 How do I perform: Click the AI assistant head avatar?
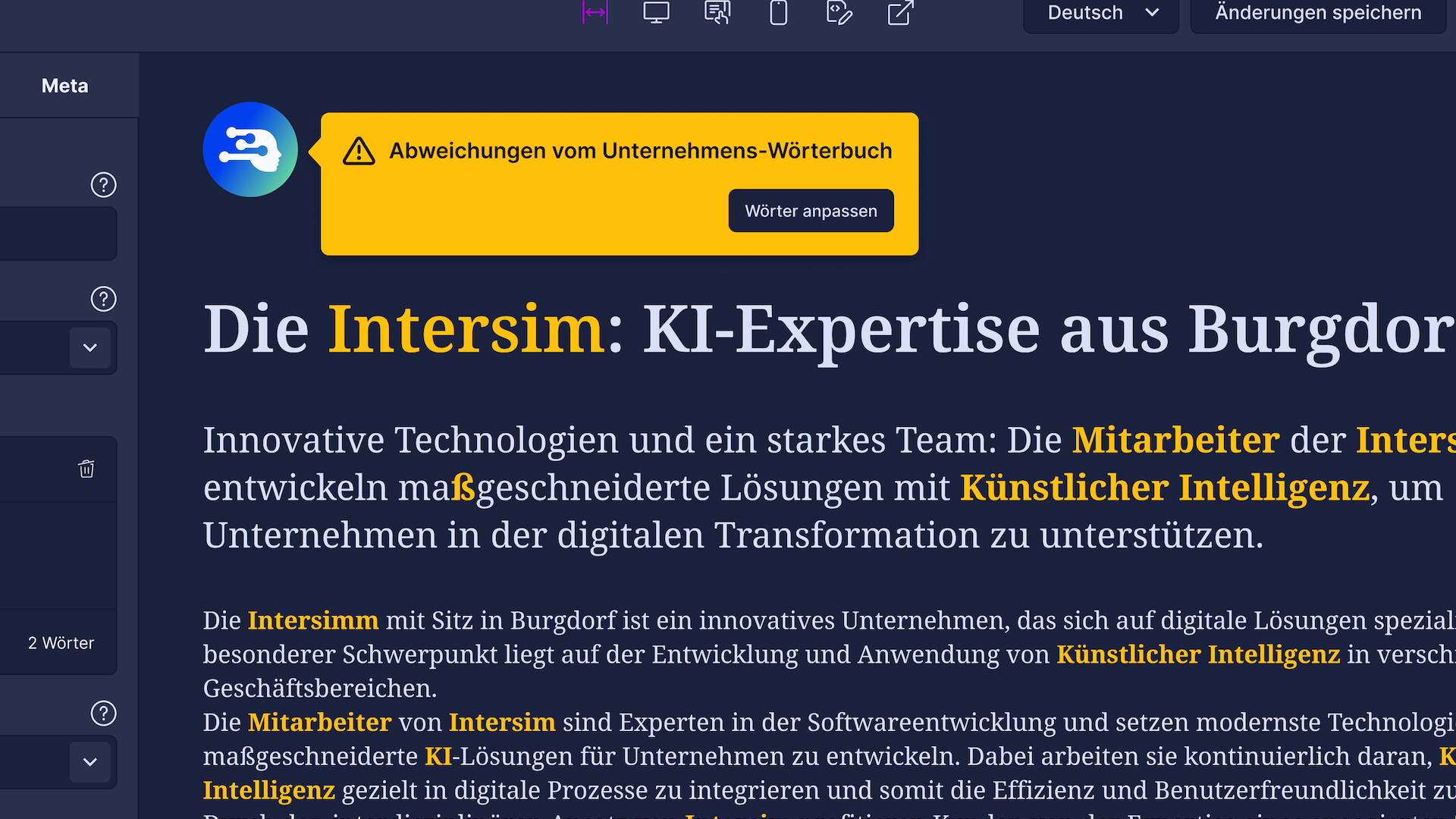point(250,149)
